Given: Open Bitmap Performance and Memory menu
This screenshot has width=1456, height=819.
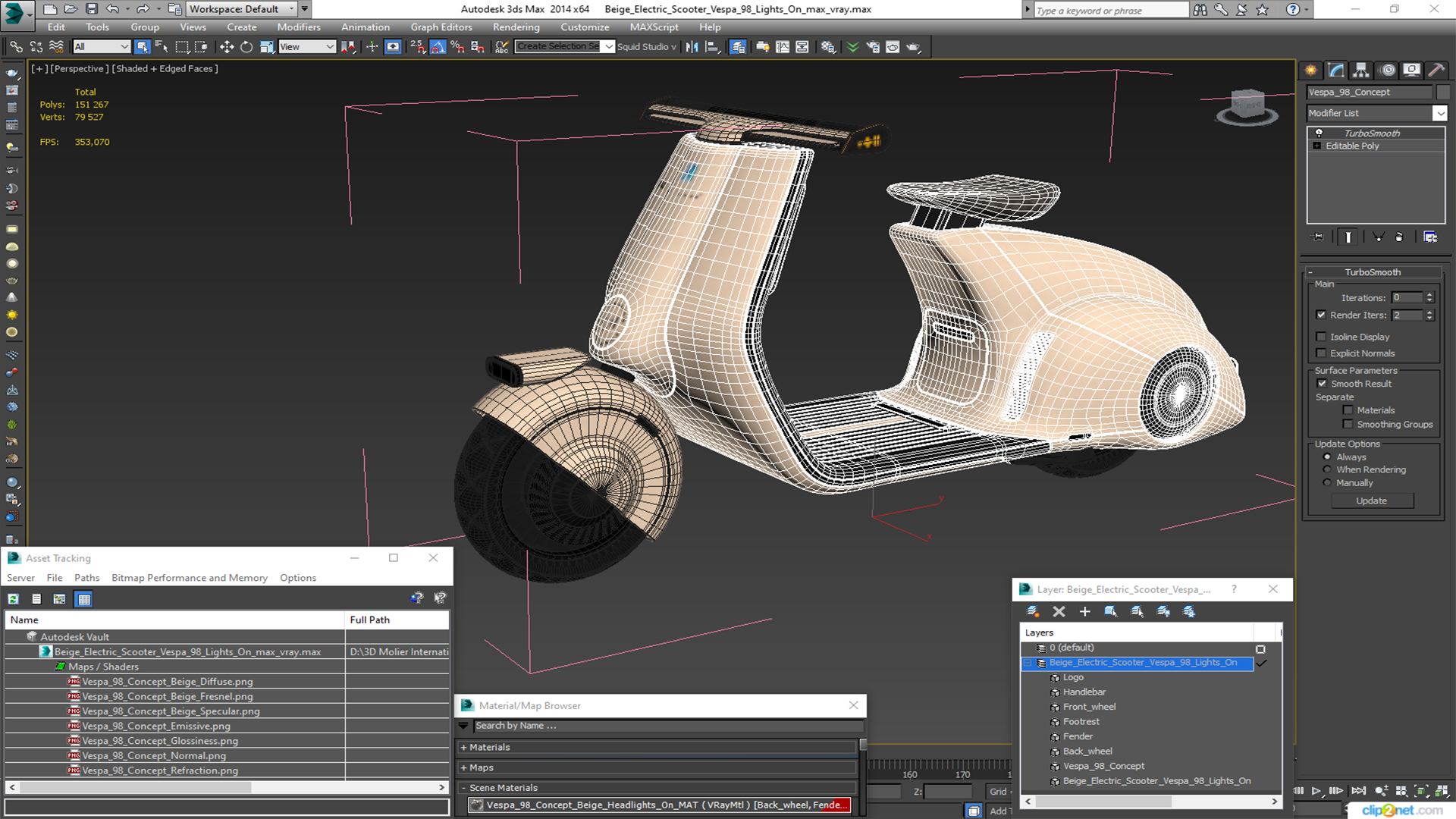Looking at the screenshot, I should pos(190,578).
